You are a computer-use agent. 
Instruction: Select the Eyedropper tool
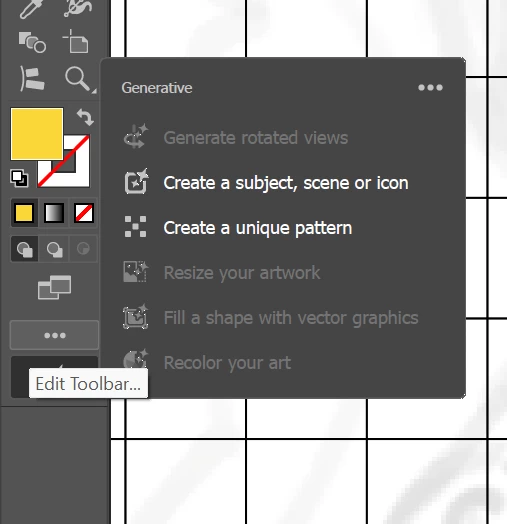[x=31, y=8]
